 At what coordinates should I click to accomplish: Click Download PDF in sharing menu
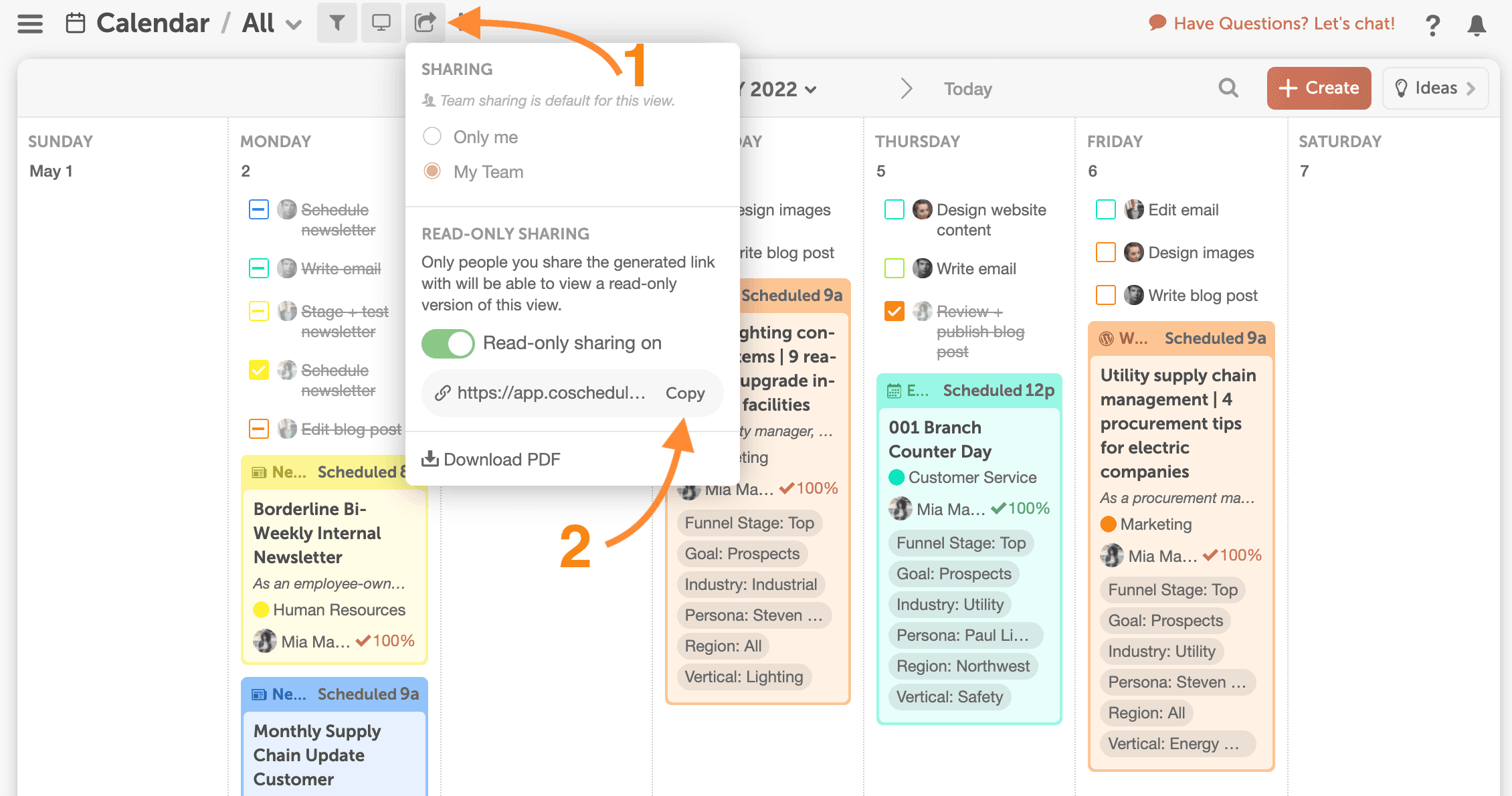click(490, 459)
